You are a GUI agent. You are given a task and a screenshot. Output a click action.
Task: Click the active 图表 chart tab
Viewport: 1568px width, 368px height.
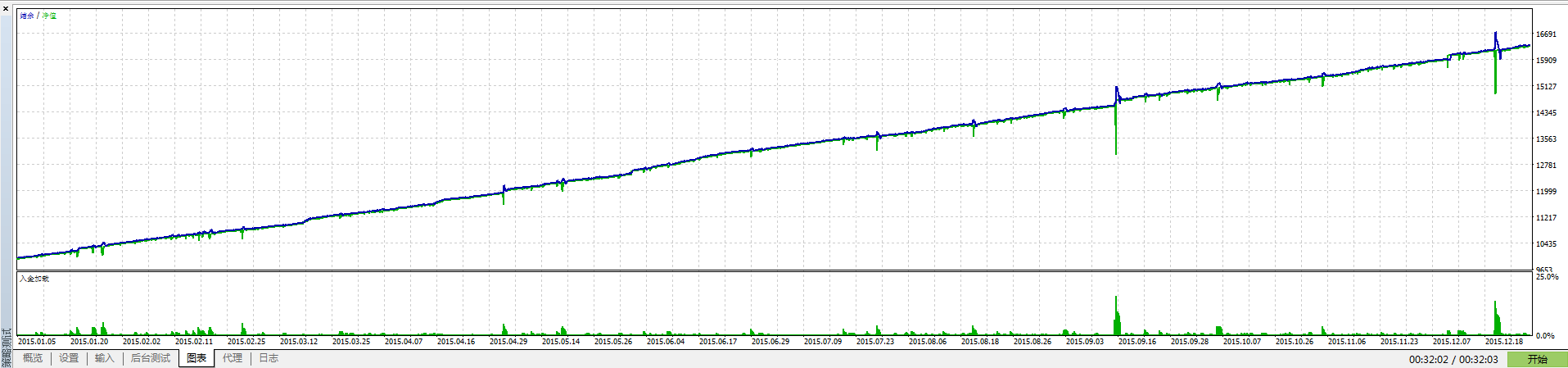coord(197,358)
